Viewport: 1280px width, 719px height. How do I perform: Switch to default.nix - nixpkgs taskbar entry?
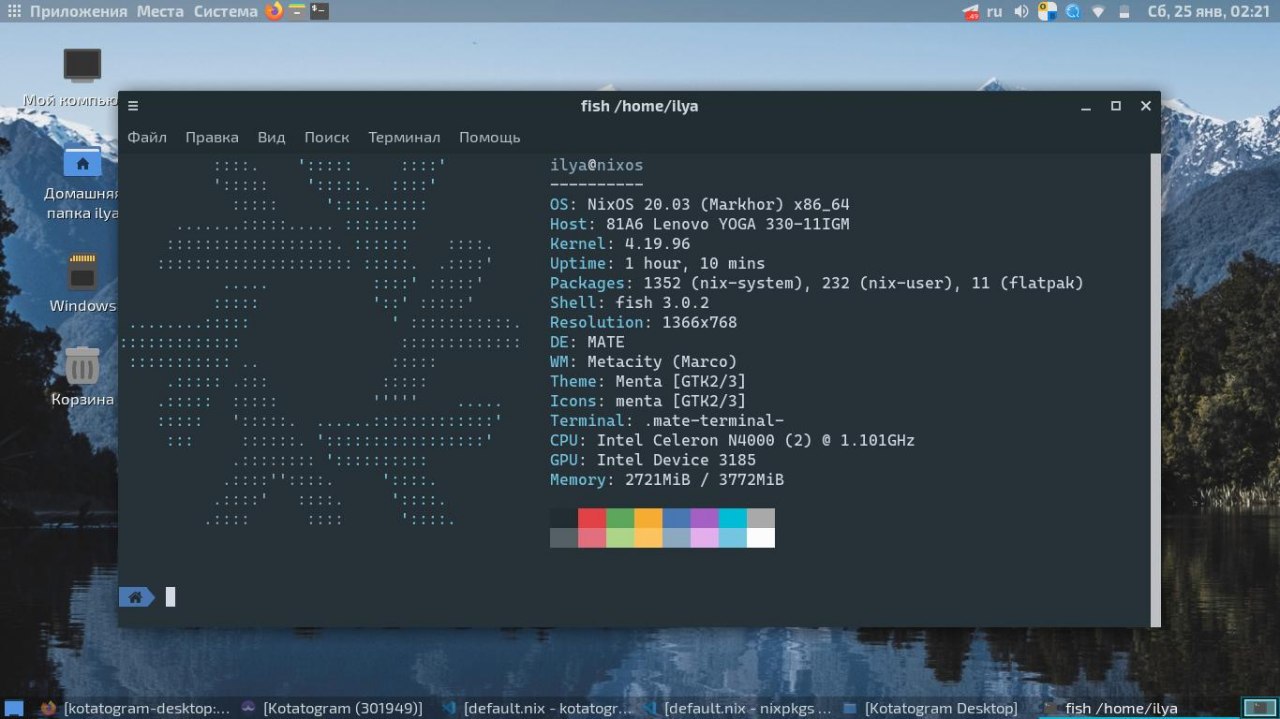[737, 708]
